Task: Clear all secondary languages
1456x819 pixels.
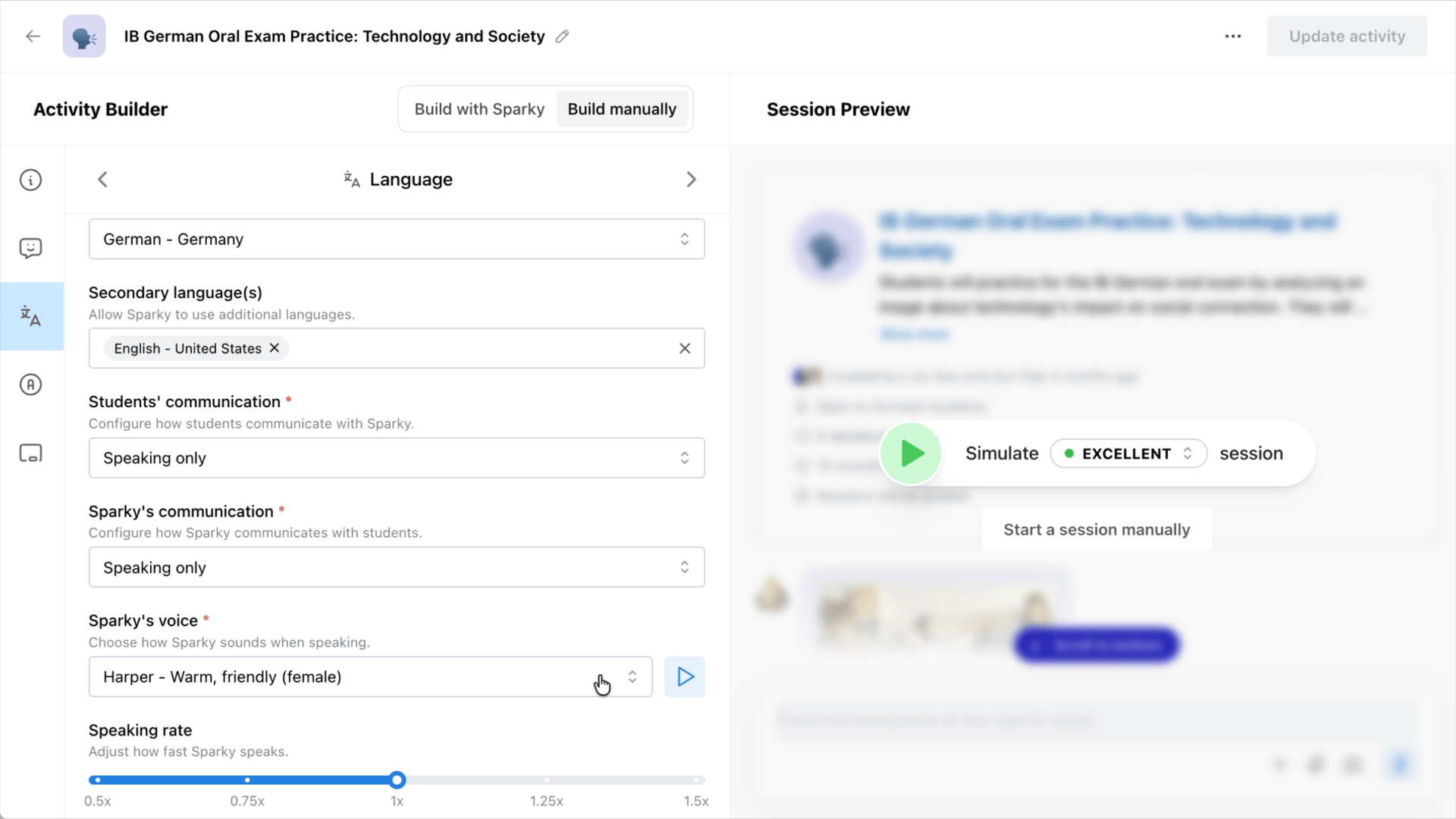Action: (684, 348)
